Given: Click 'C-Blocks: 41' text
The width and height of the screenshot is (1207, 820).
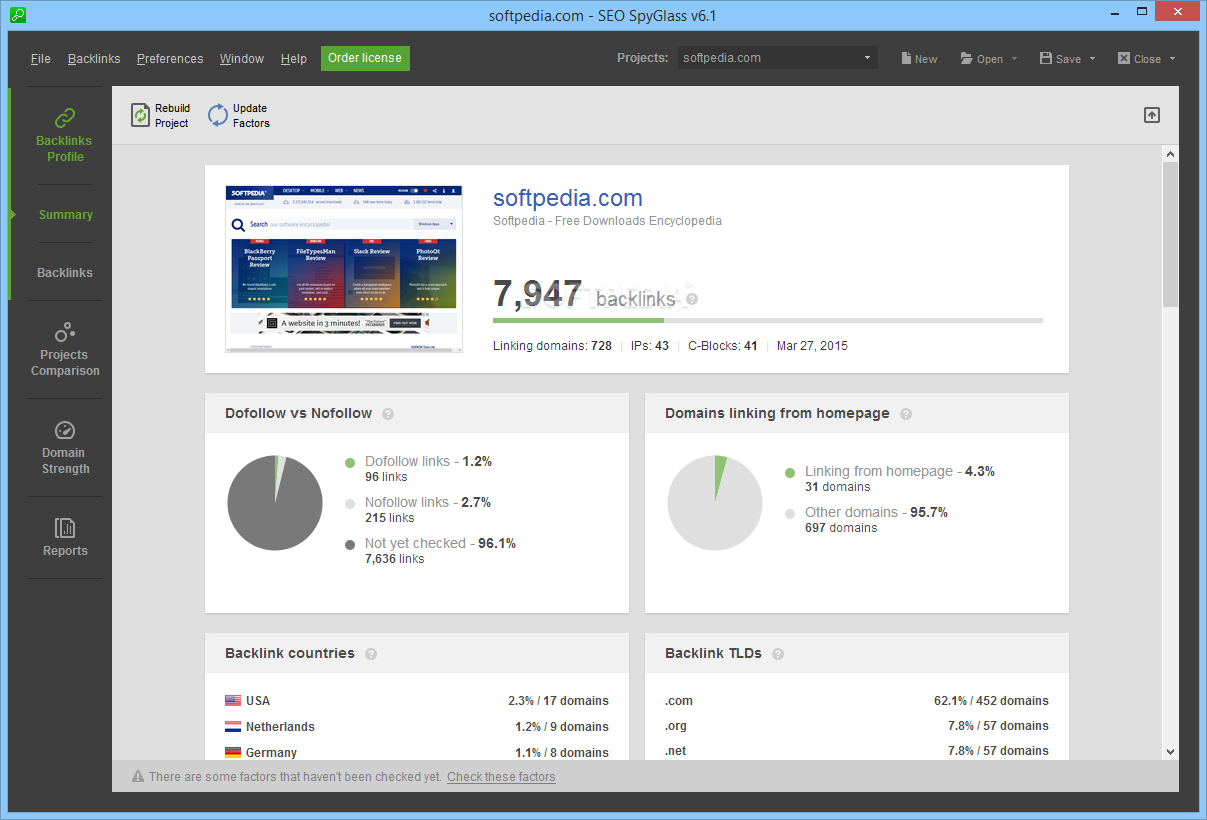Looking at the screenshot, I should point(722,346).
